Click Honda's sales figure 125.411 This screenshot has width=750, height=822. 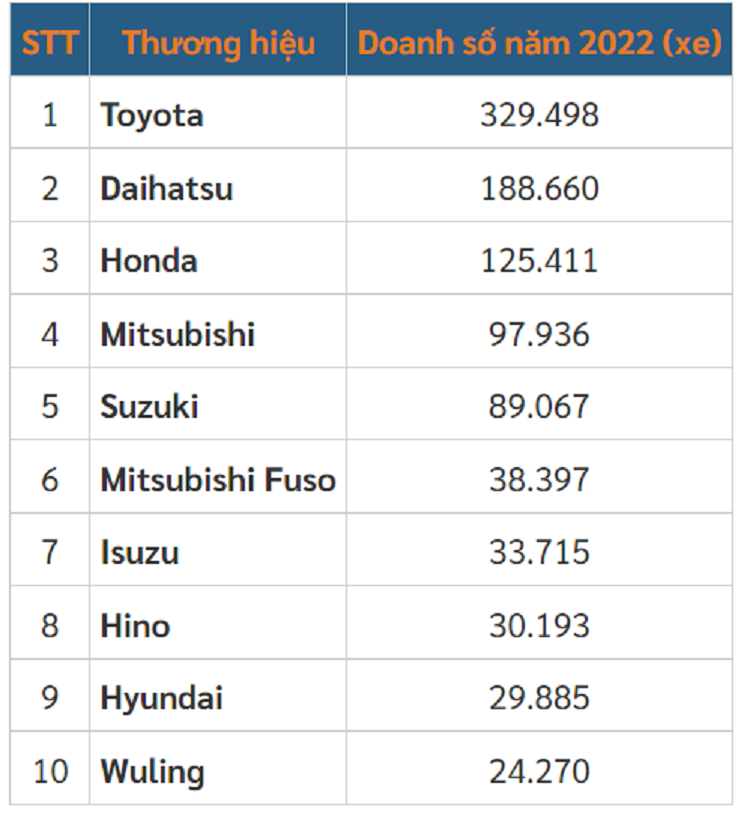click(539, 261)
